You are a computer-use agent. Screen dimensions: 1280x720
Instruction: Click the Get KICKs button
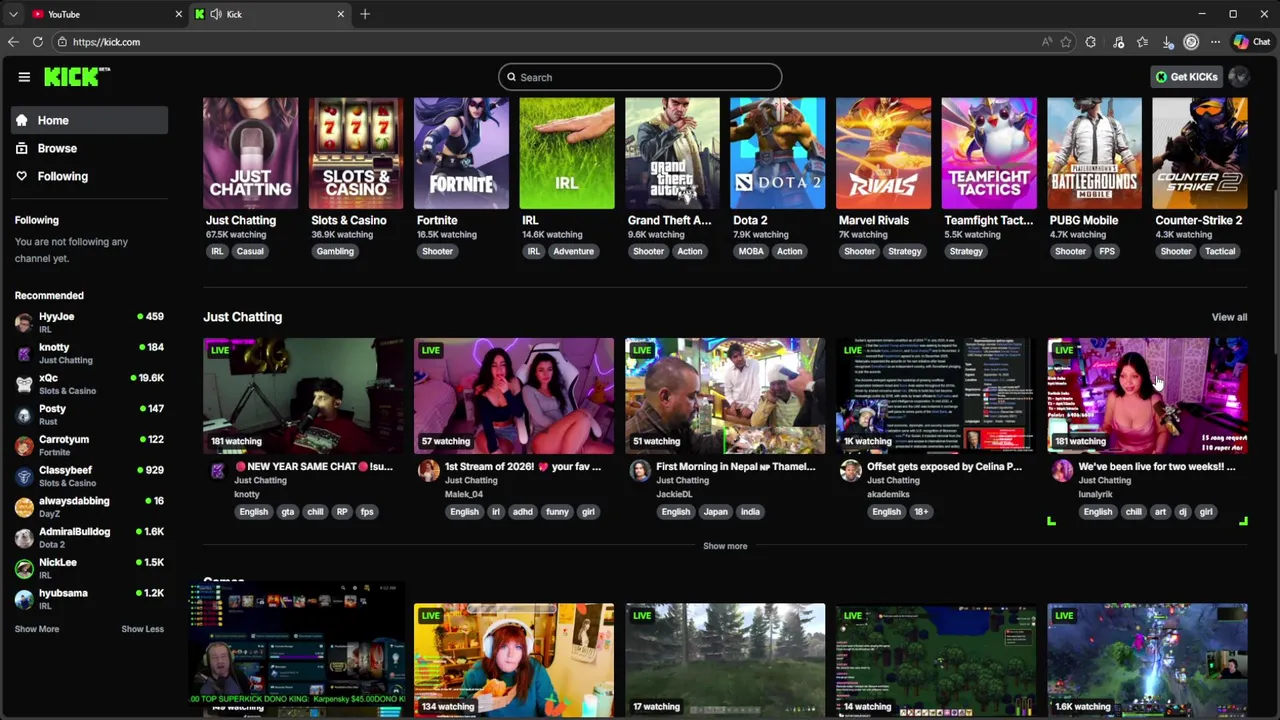pos(1186,77)
